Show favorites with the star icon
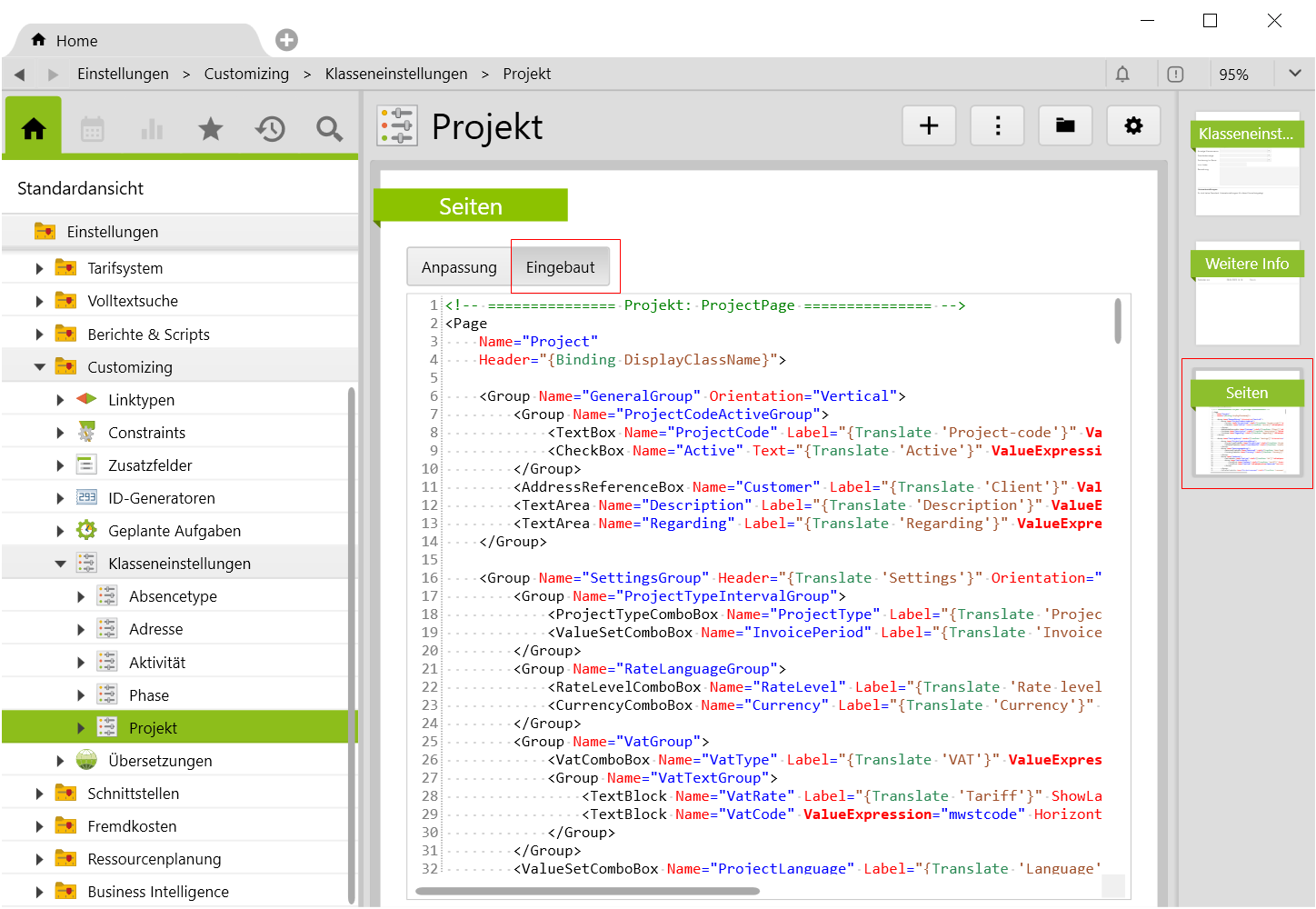 click(x=211, y=129)
